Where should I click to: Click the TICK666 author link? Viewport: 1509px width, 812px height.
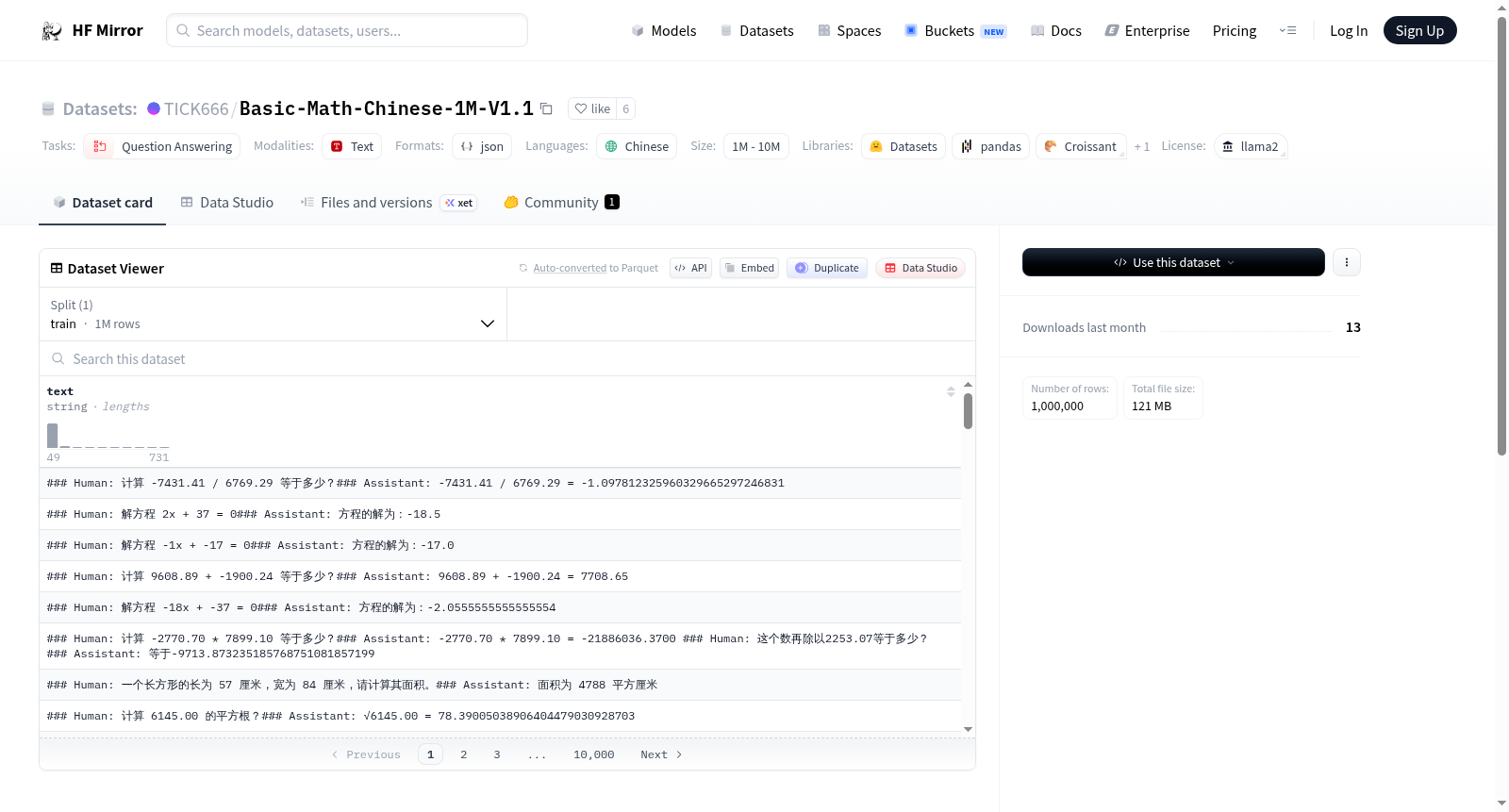point(196,108)
